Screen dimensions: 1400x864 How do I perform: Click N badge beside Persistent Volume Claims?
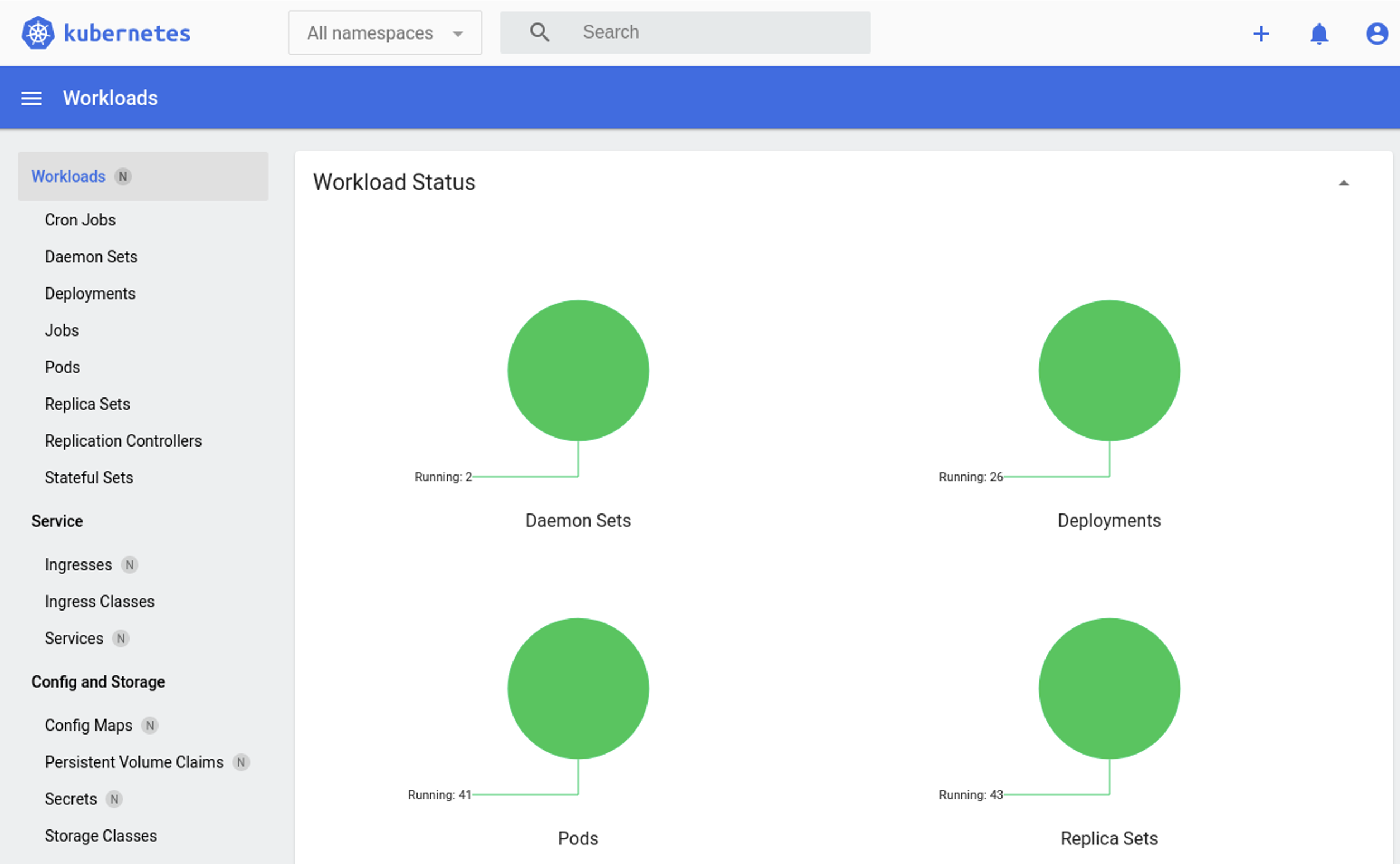point(241,762)
